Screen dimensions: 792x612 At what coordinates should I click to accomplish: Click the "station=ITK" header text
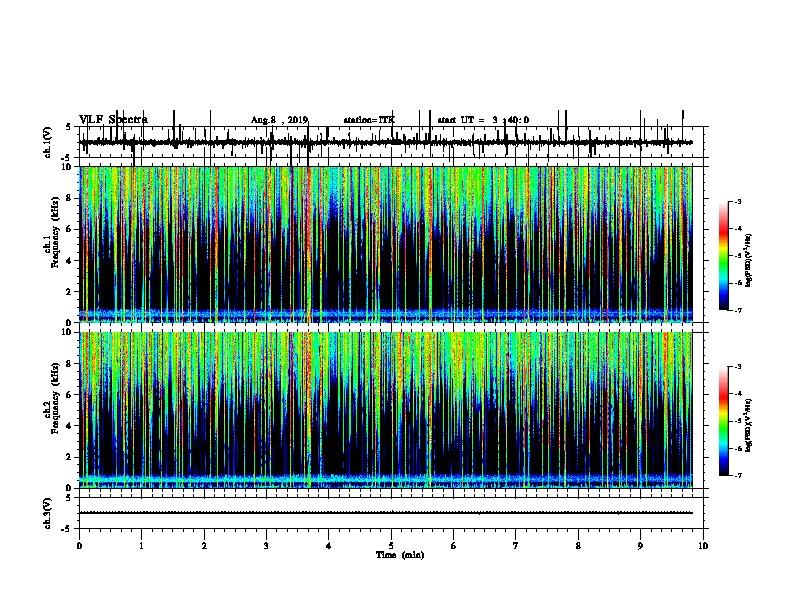[369, 120]
